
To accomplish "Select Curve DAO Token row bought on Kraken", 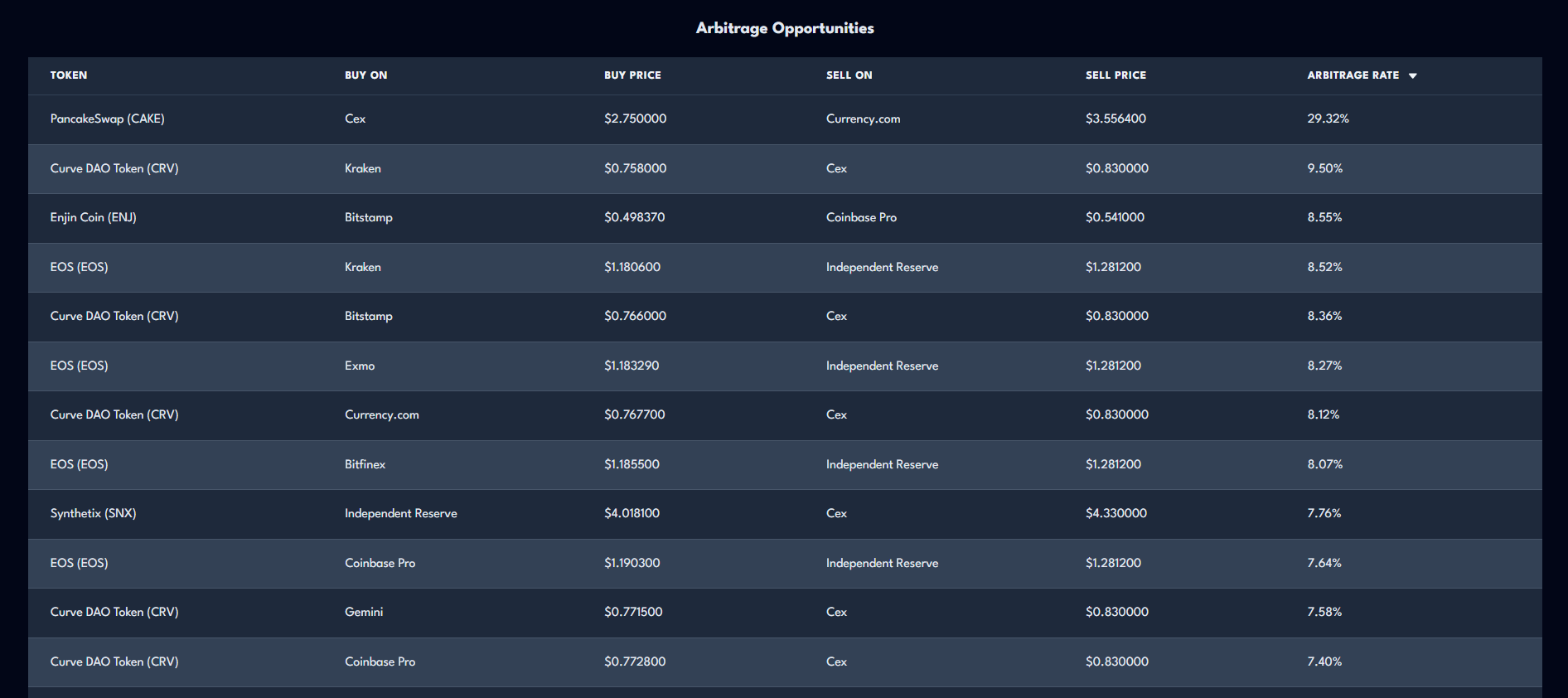I will tap(785, 169).
